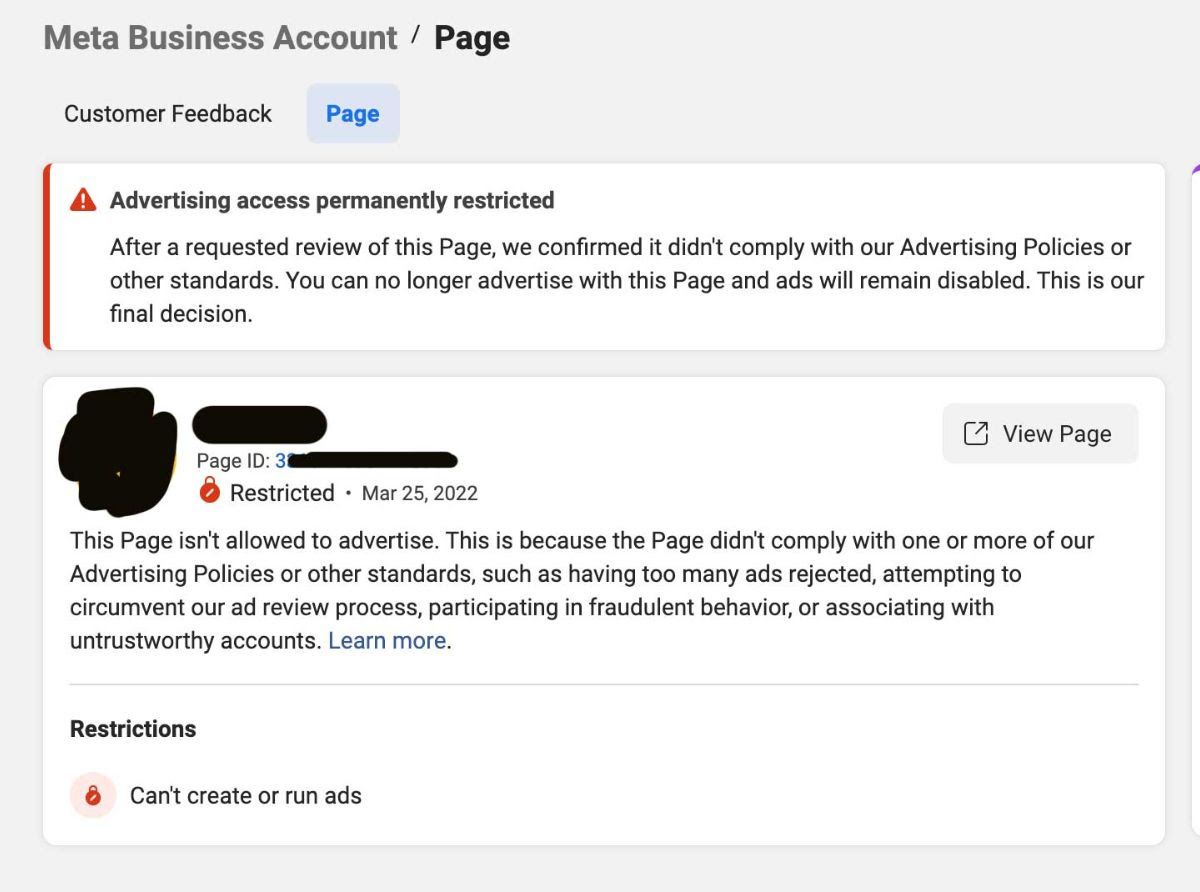Click the redacted page profile picture

click(x=117, y=450)
